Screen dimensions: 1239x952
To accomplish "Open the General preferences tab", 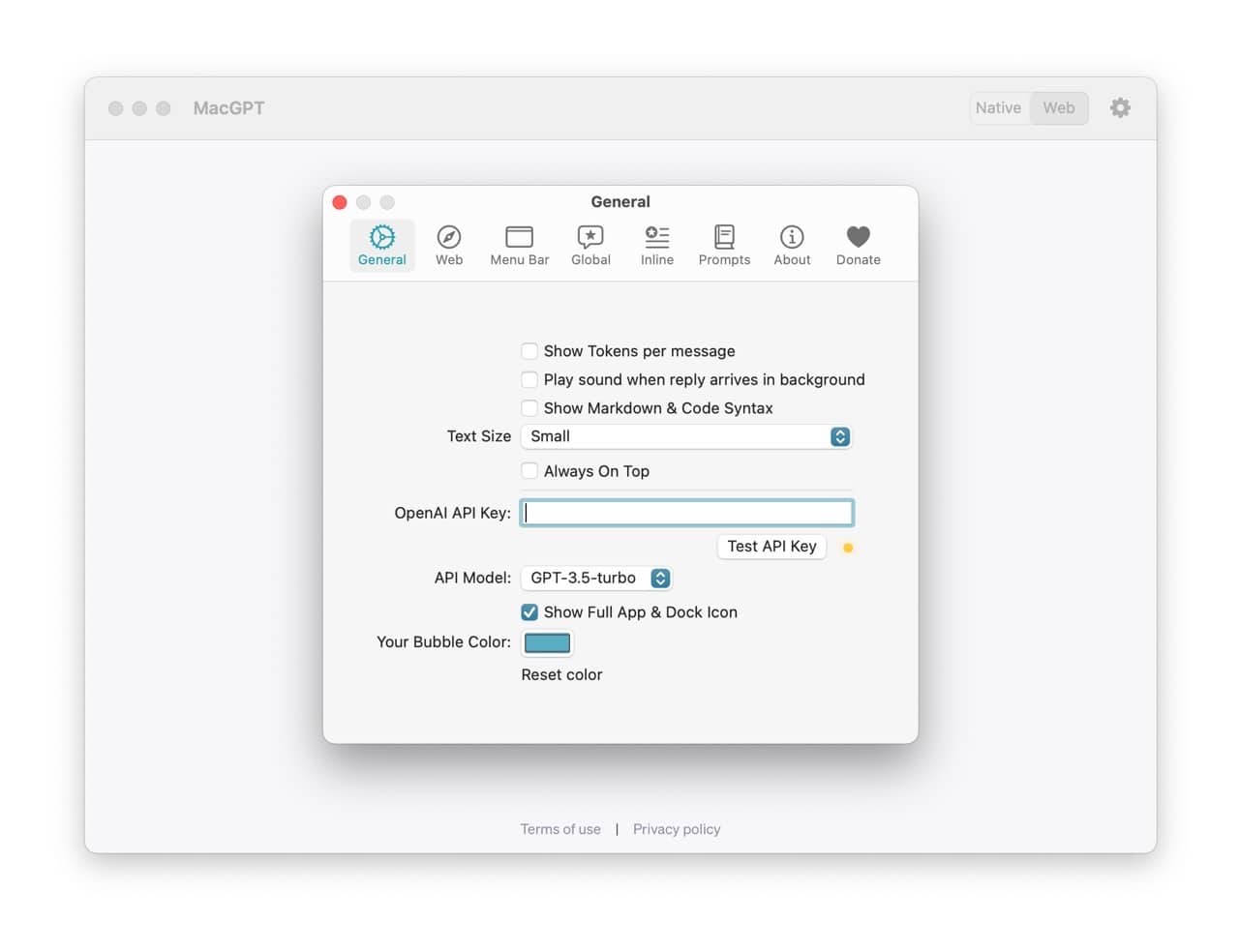I will [381, 246].
